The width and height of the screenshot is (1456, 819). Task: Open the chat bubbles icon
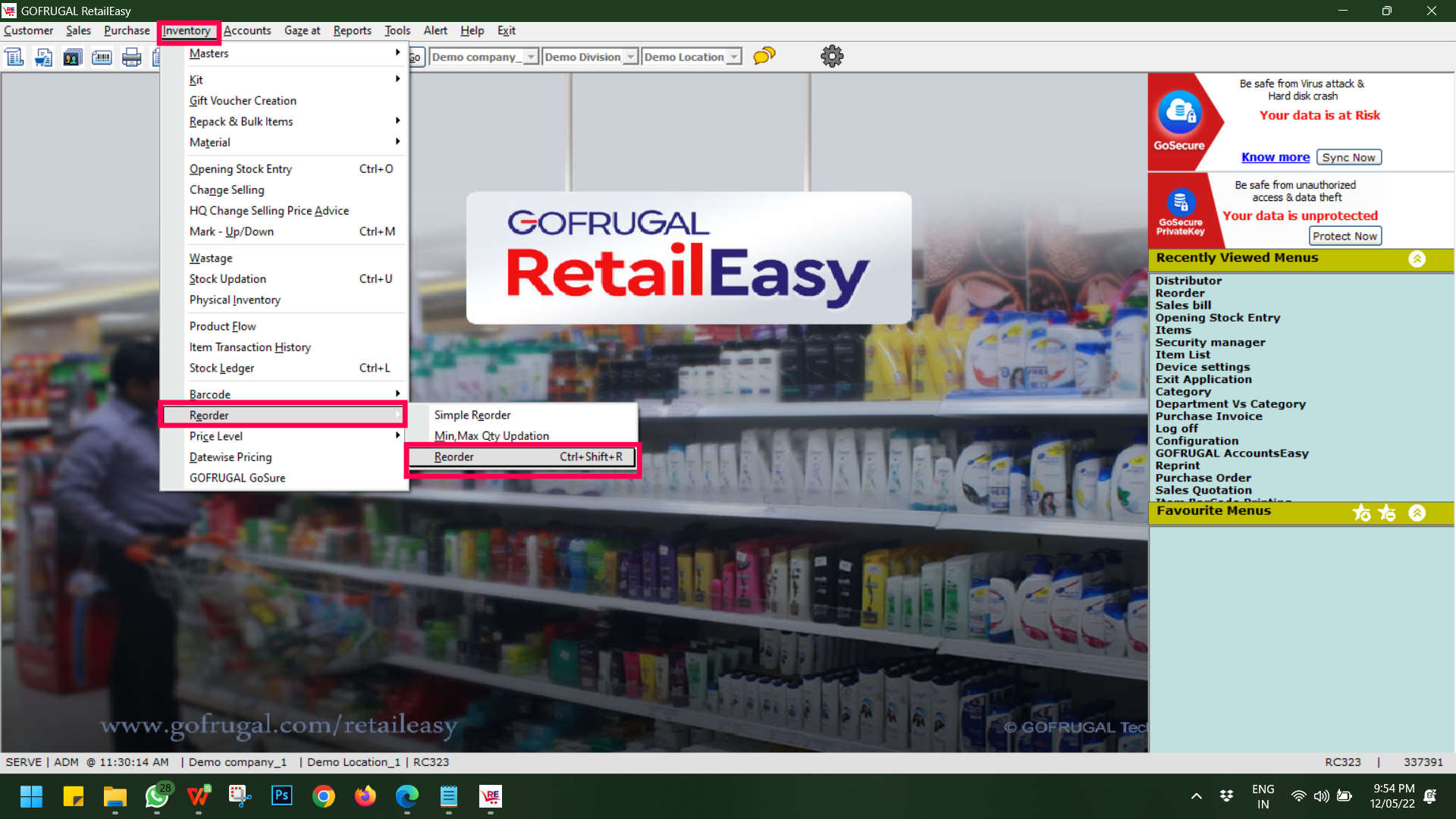[x=764, y=56]
